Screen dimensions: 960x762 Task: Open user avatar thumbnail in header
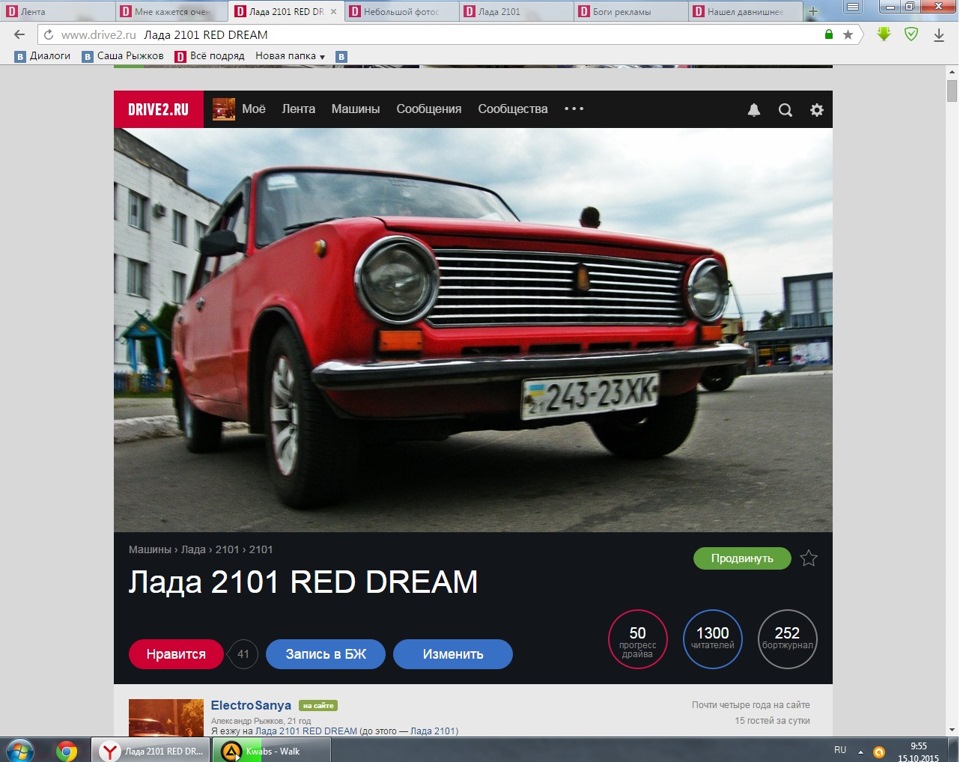pyautogui.click(x=223, y=109)
